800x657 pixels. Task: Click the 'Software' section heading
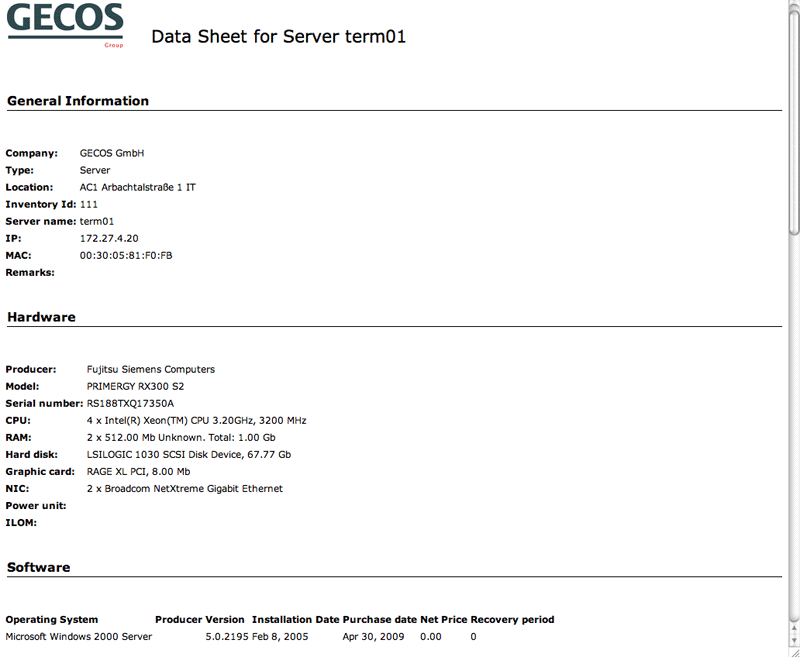coord(39,568)
